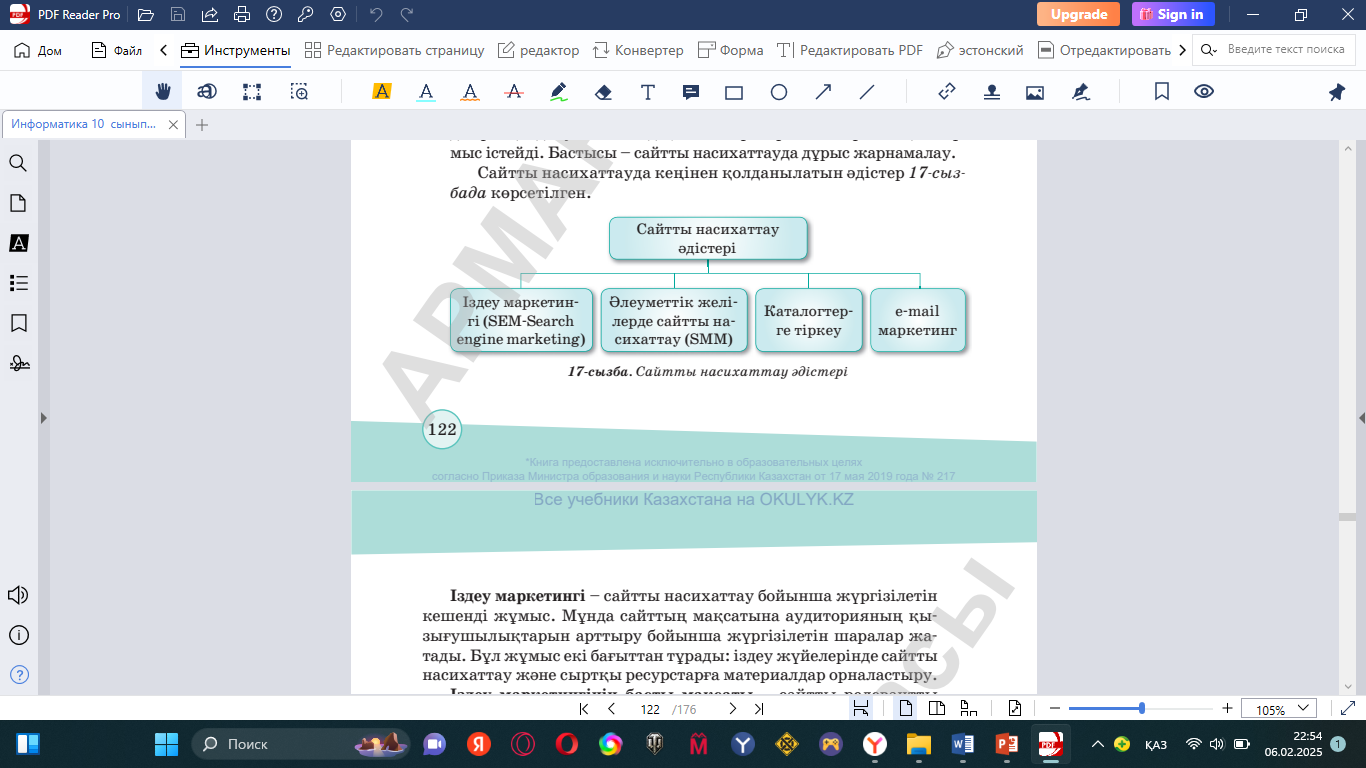Toggle annotation visibility eye icon
Image resolution: width=1366 pixels, height=768 pixels.
[1204, 92]
